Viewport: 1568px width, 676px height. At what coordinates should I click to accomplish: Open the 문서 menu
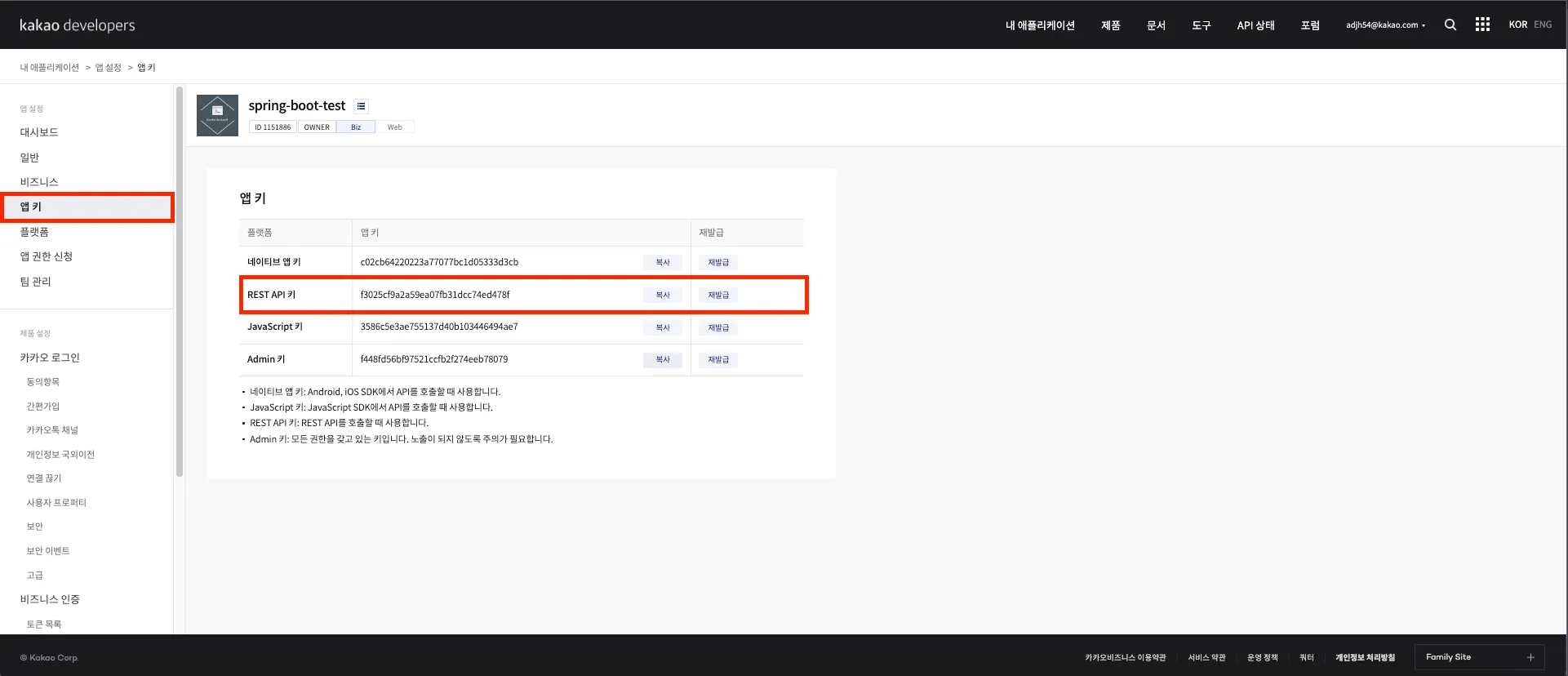coord(1156,25)
